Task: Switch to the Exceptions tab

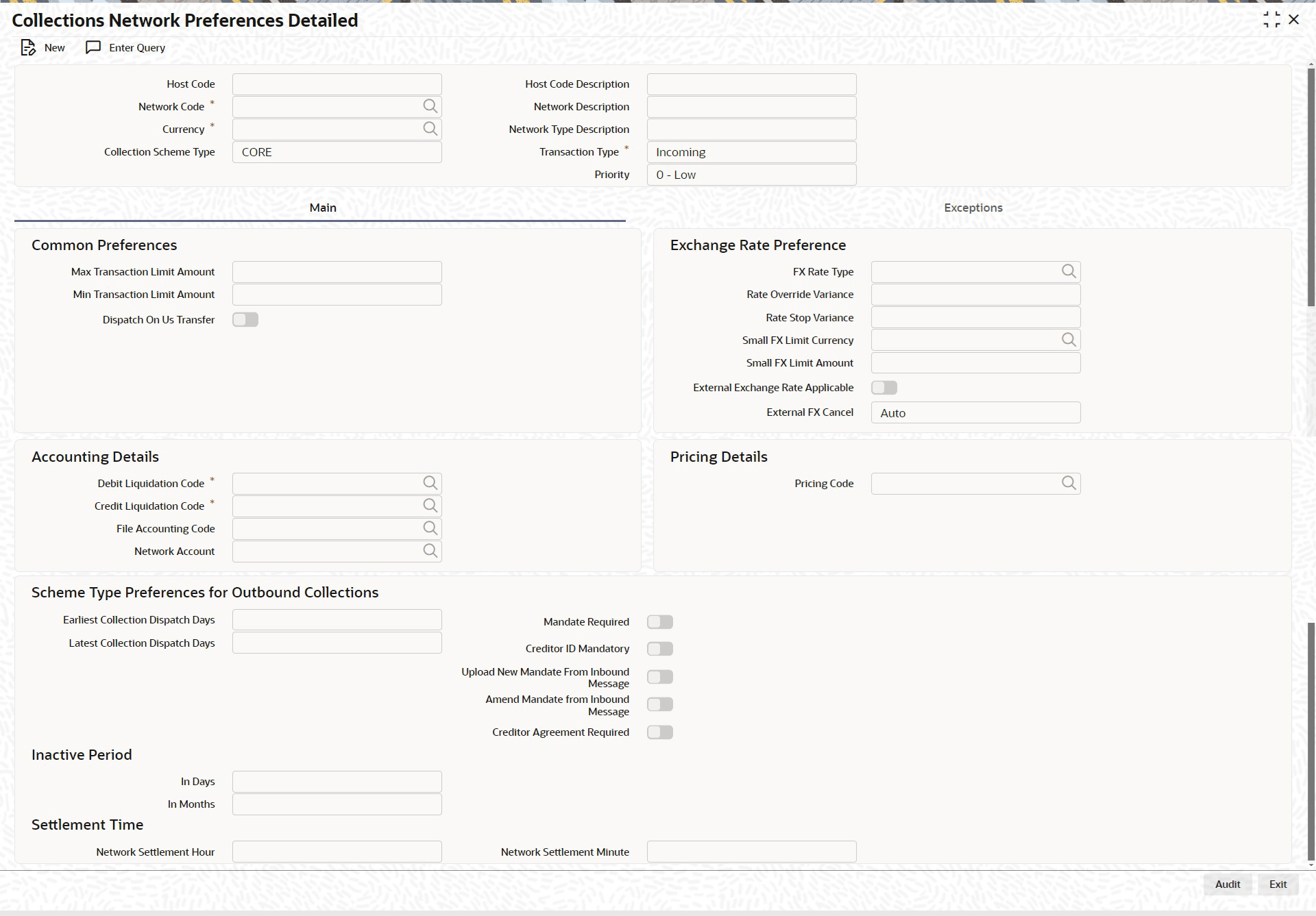Action: click(973, 208)
